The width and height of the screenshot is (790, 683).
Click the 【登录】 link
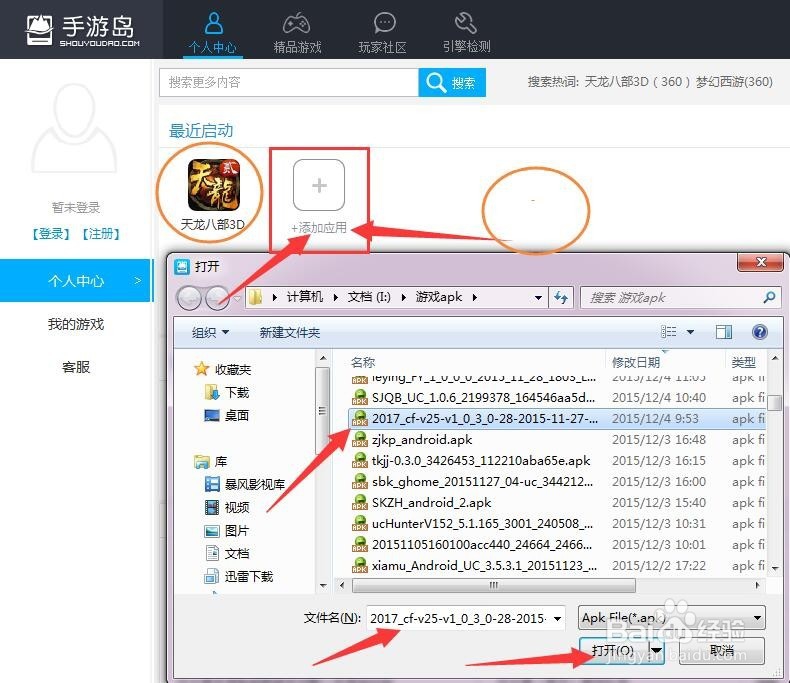click(x=51, y=234)
